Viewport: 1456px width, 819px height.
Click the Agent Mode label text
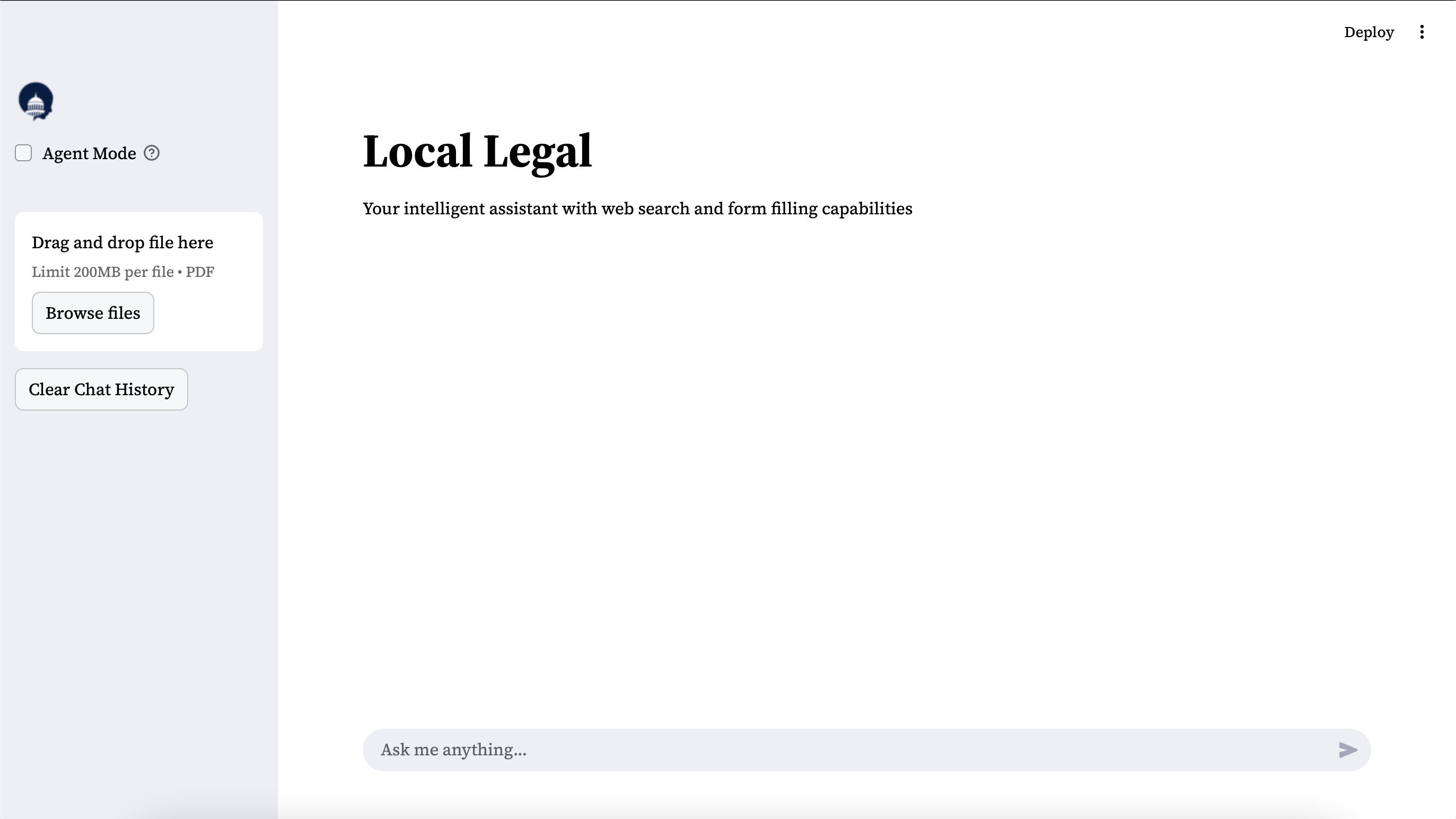pyautogui.click(x=89, y=153)
